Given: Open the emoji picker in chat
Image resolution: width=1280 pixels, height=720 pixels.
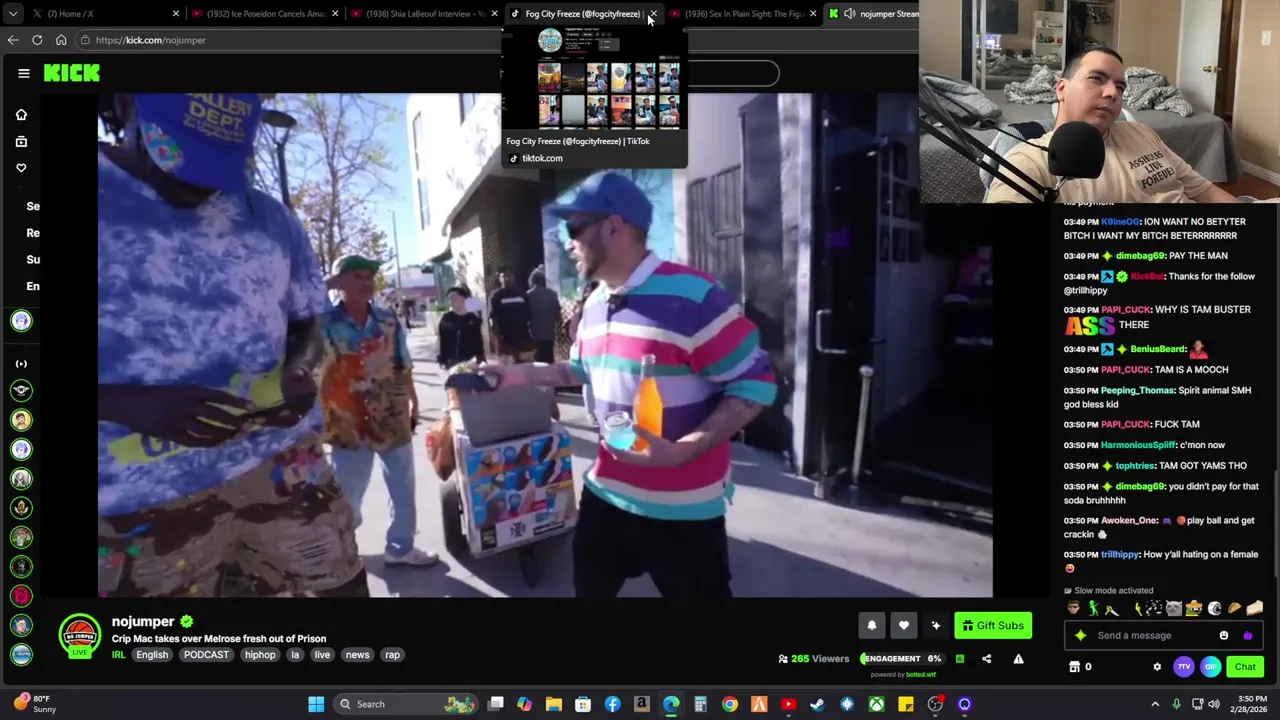Looking at the screenshot, I should (1224, 636).
